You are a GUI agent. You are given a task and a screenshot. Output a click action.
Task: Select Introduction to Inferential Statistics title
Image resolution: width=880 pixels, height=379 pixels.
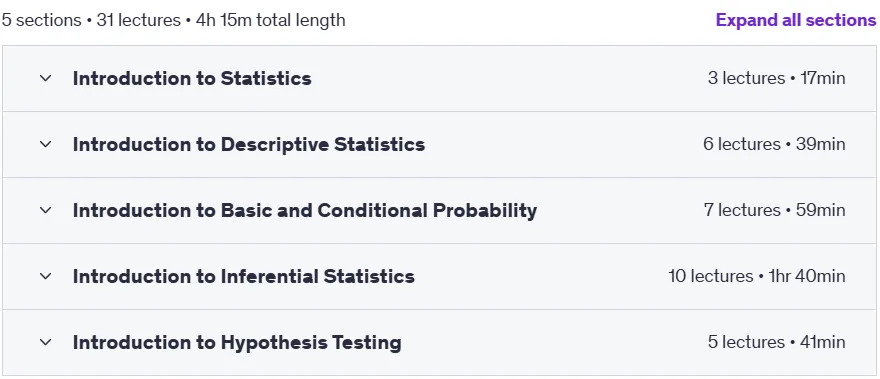click(244, 276)
